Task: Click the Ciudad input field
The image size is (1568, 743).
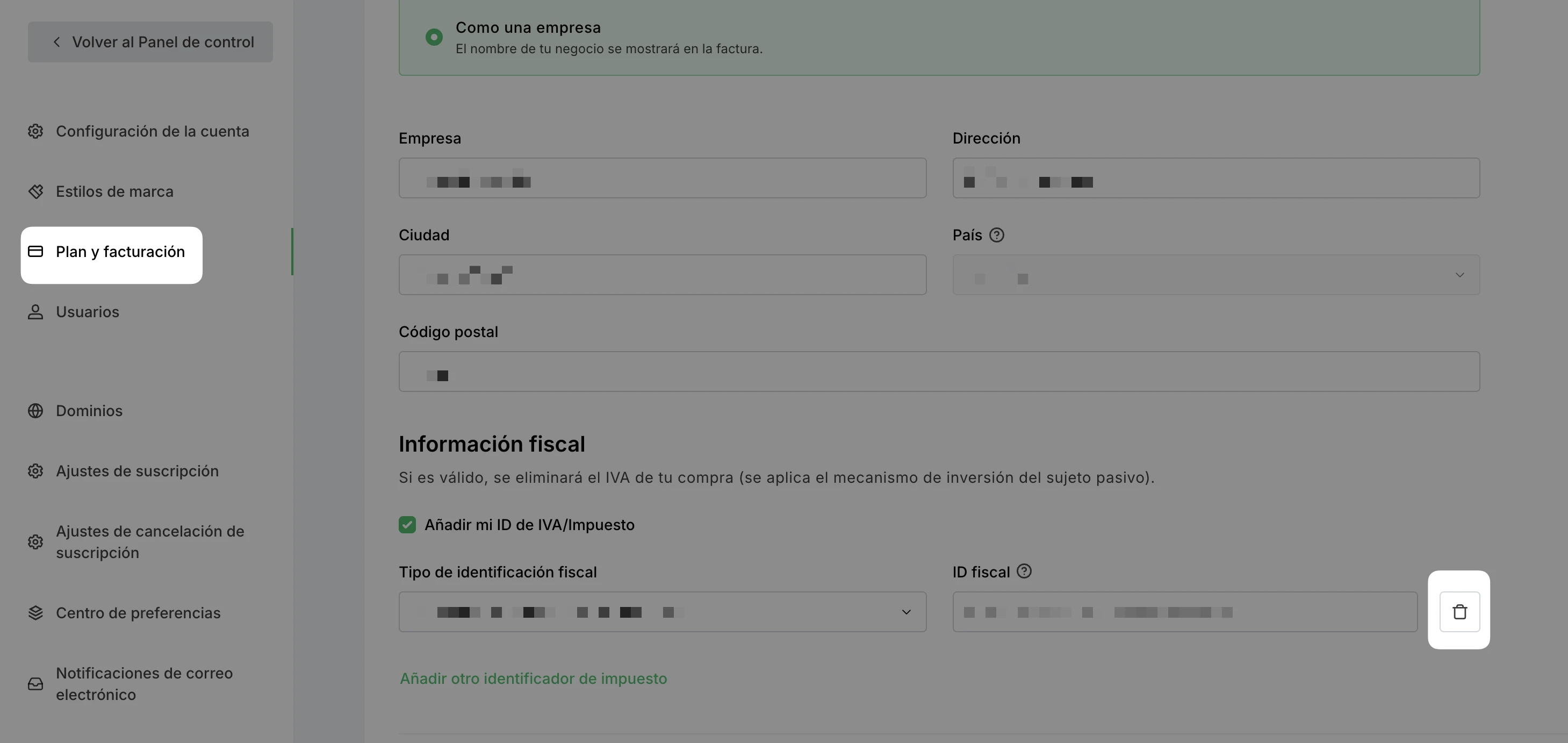Action: pos(662,275)
